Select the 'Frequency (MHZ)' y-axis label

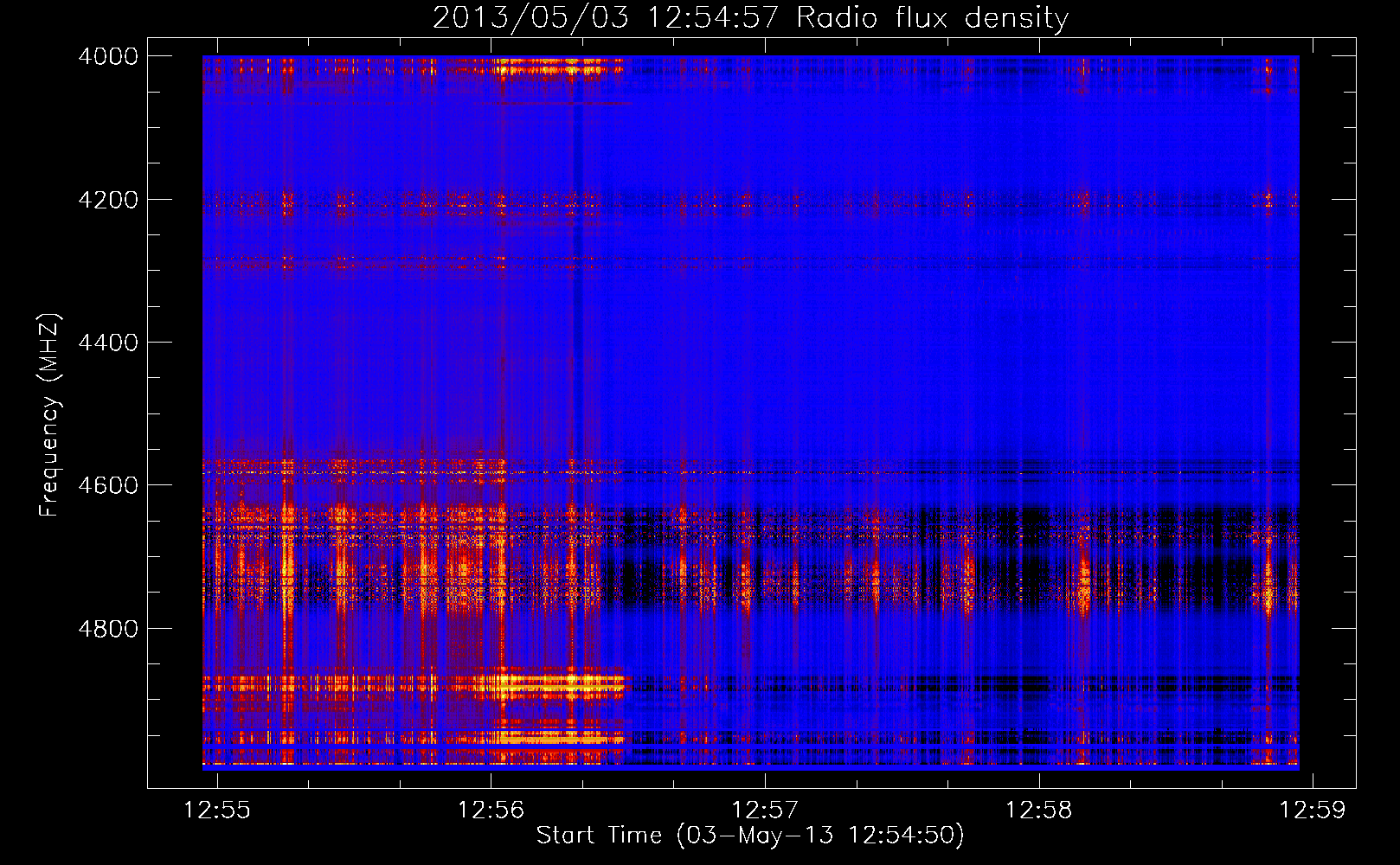click(49, 415)
